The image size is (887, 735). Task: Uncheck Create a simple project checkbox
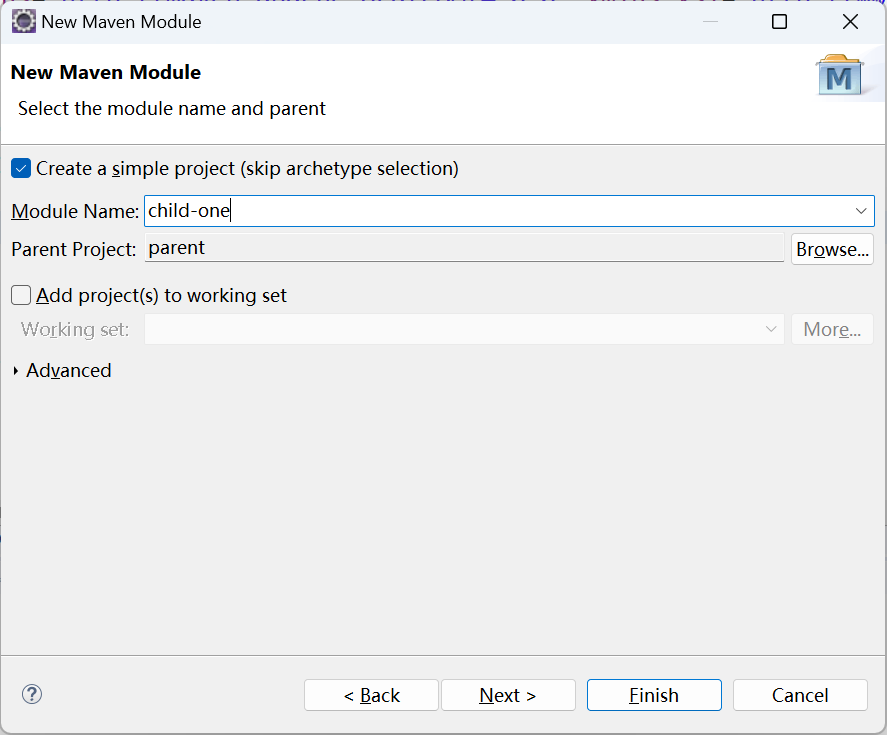point(21,169)
